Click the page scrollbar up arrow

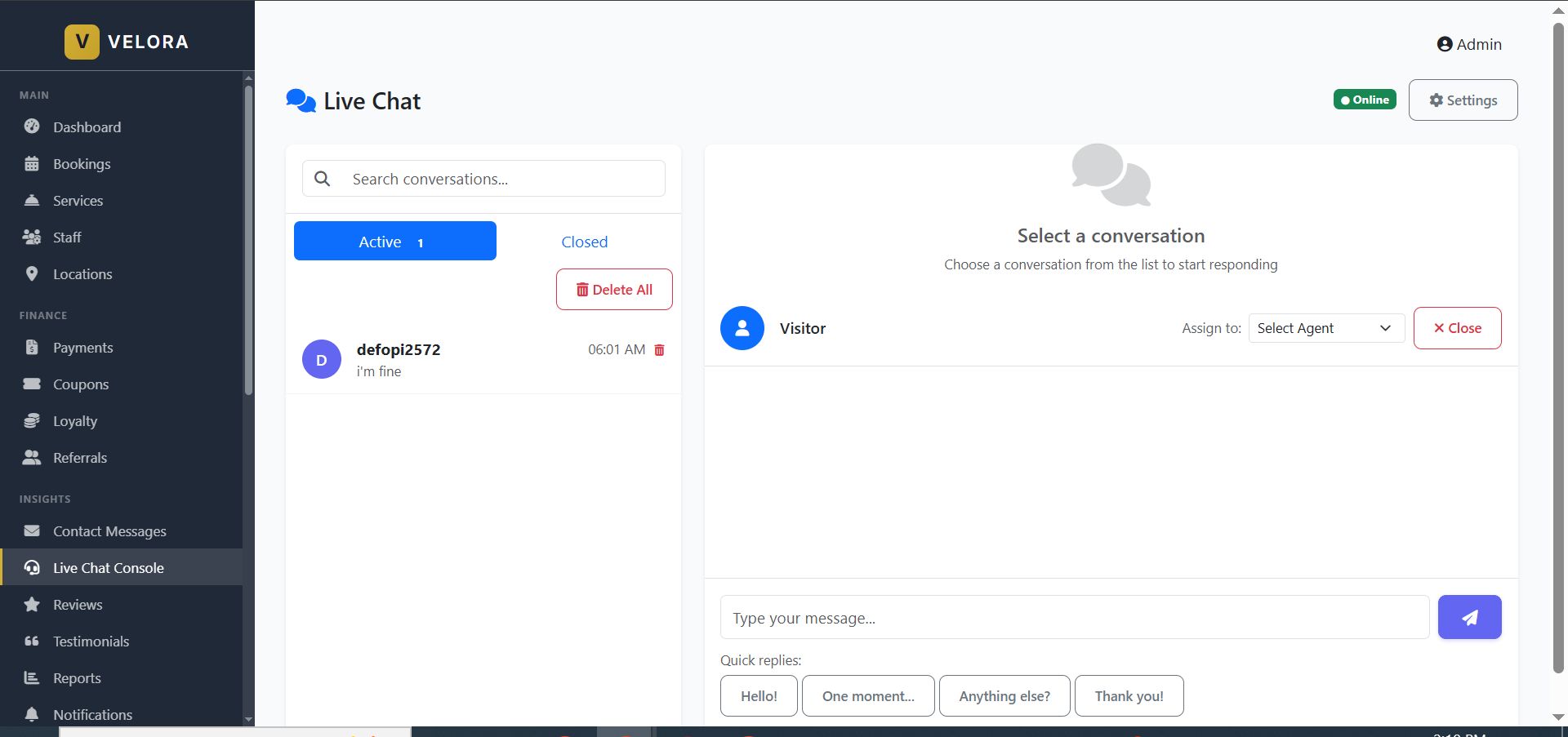pos(1558,10)
